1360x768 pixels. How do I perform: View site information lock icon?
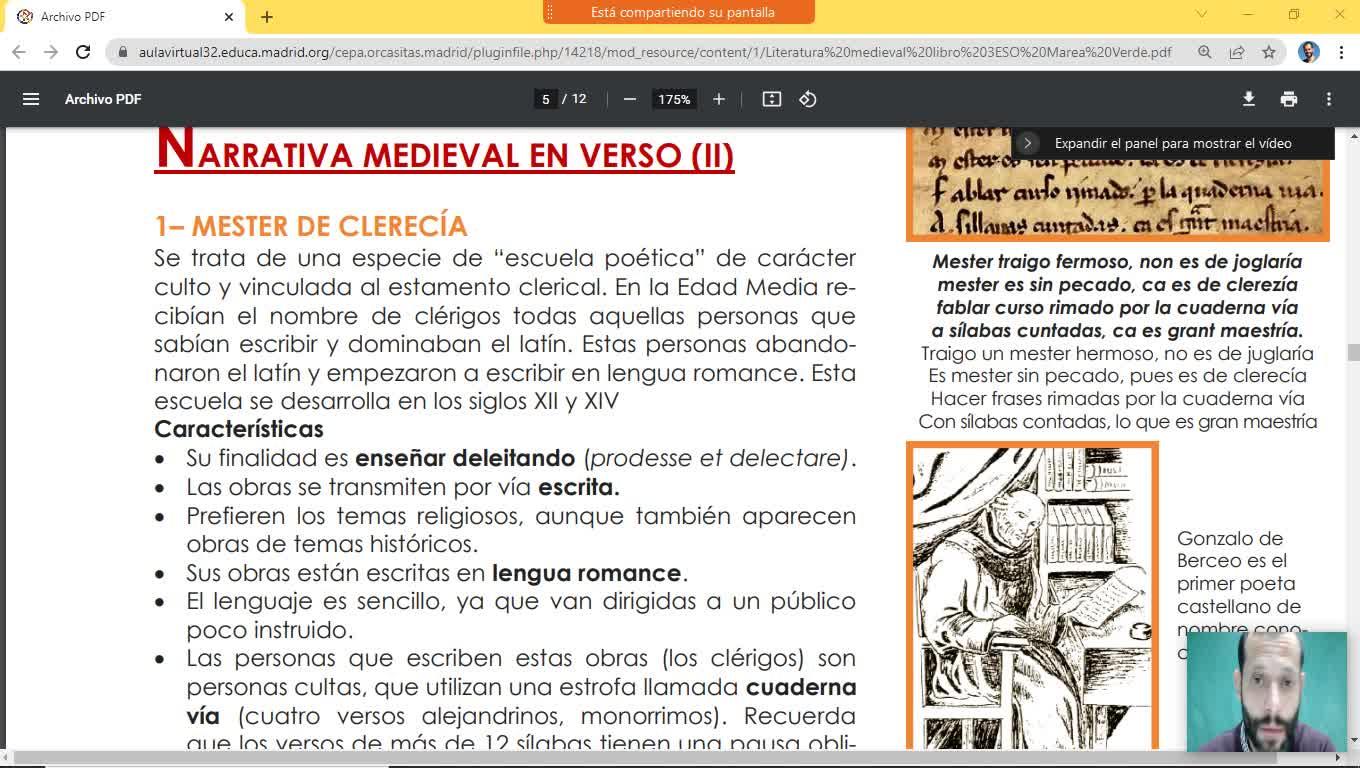point(123,52)
